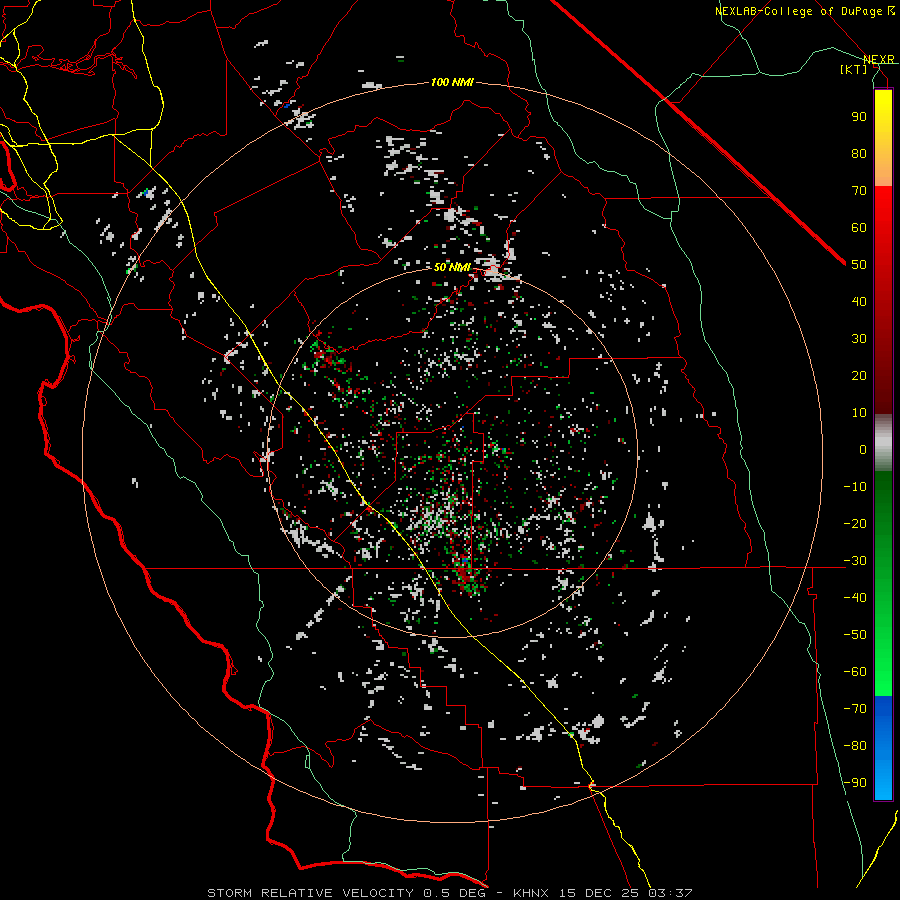This screenshot has height=900, width=900.
Task: Click the -80 value on the velocity scale
Action: point(855,746)
